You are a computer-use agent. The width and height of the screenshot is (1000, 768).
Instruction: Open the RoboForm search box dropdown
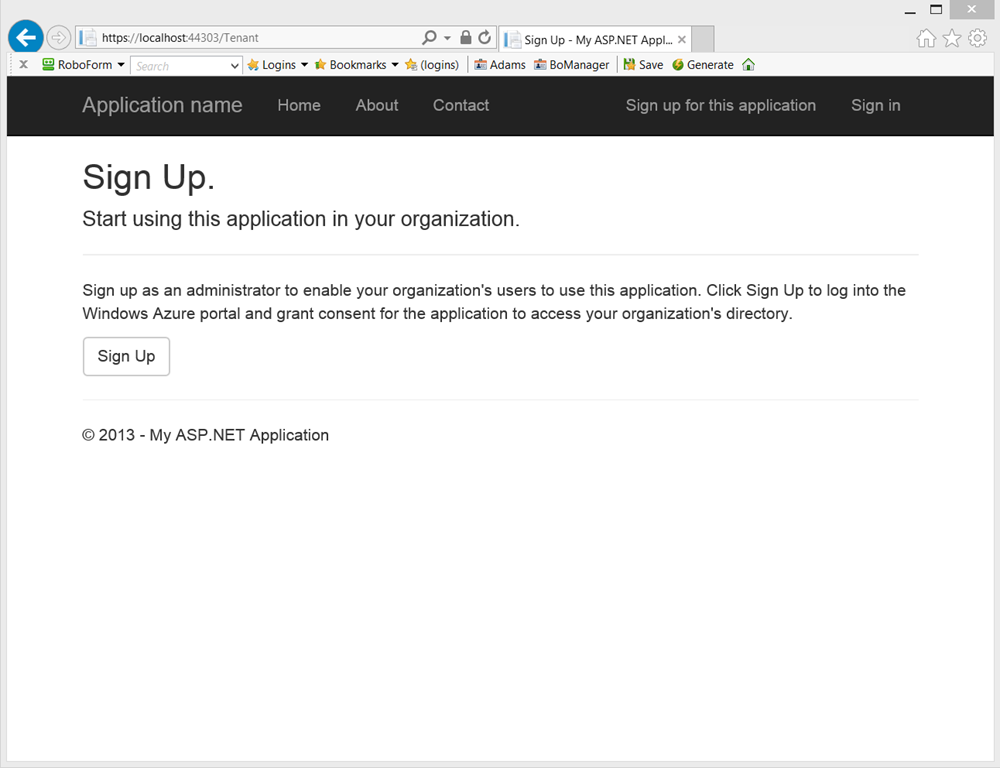pos(235,66)
